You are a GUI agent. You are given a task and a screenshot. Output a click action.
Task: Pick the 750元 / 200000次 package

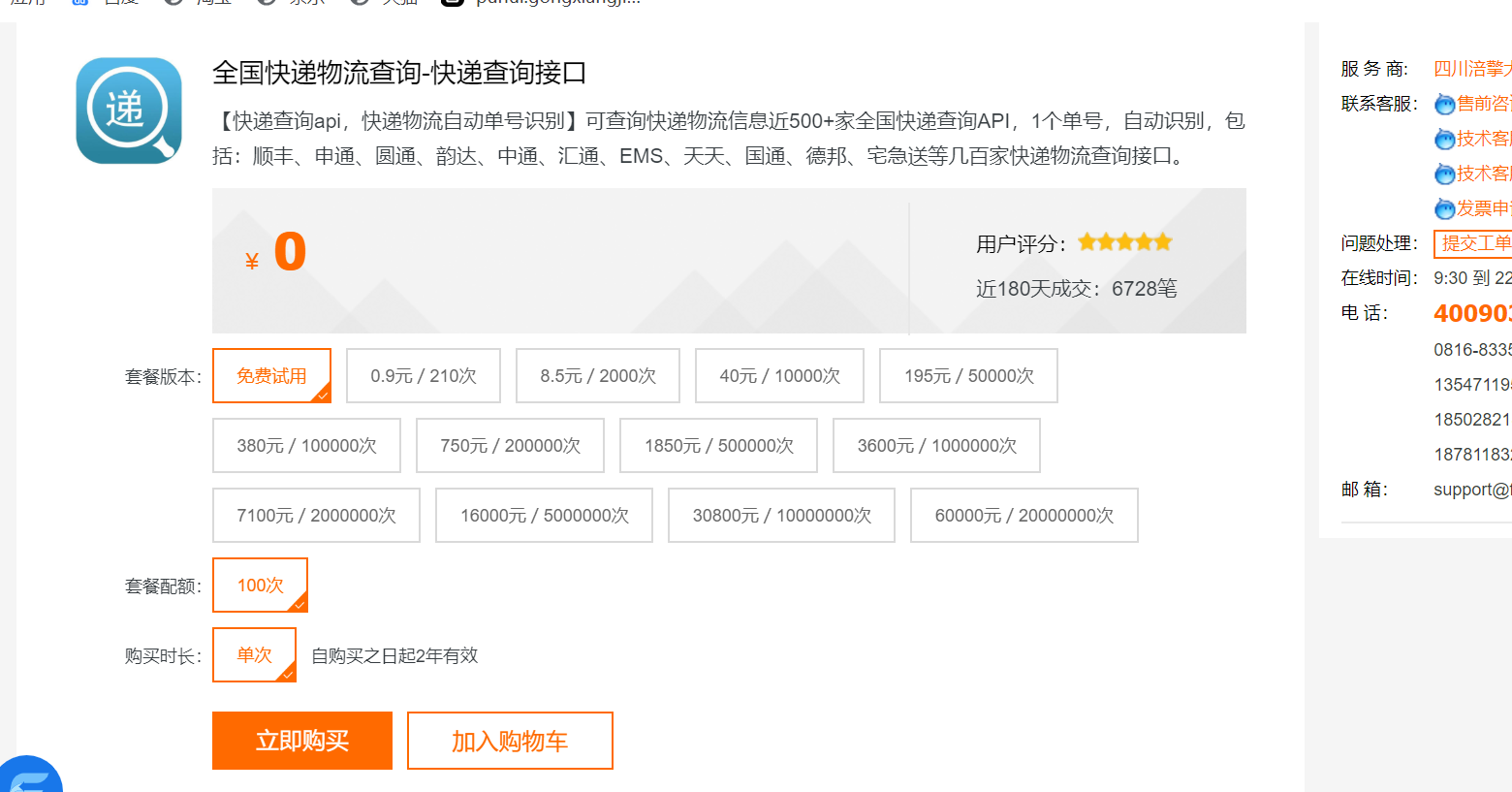point(510,445)
